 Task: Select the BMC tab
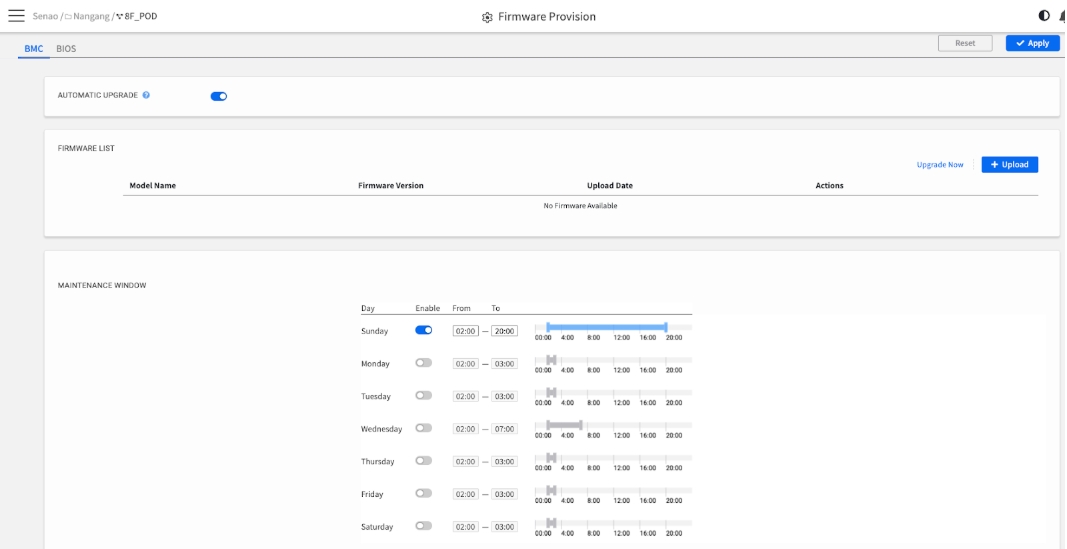(33, 48)
